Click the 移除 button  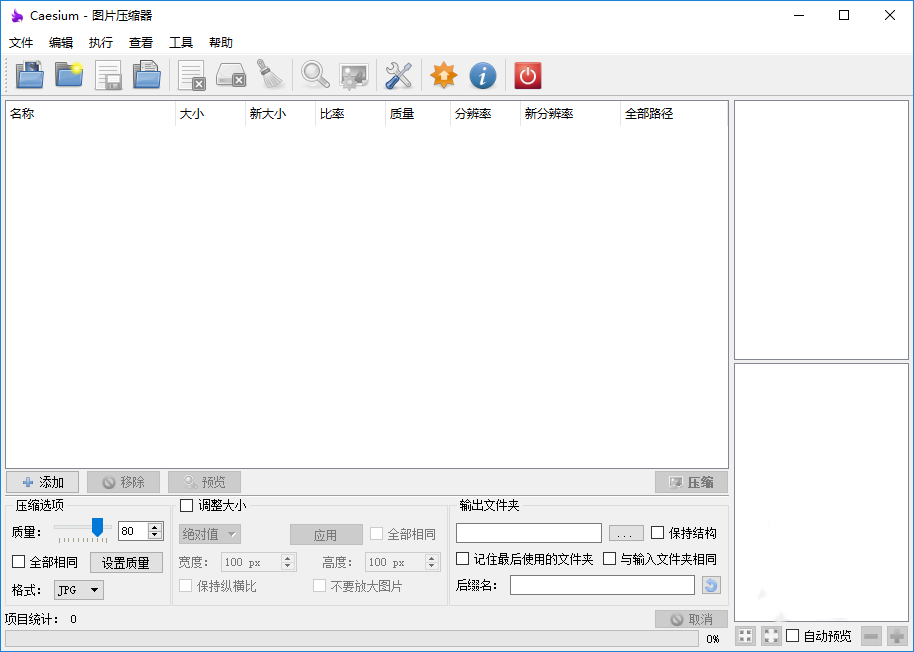tap(124, 482)
